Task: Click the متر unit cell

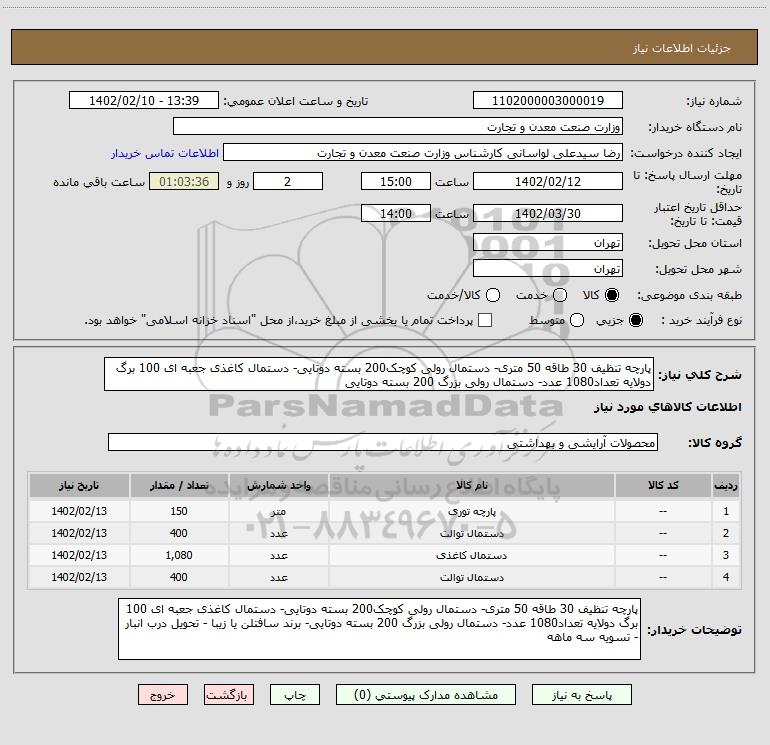Action: [x=278, y=511]
